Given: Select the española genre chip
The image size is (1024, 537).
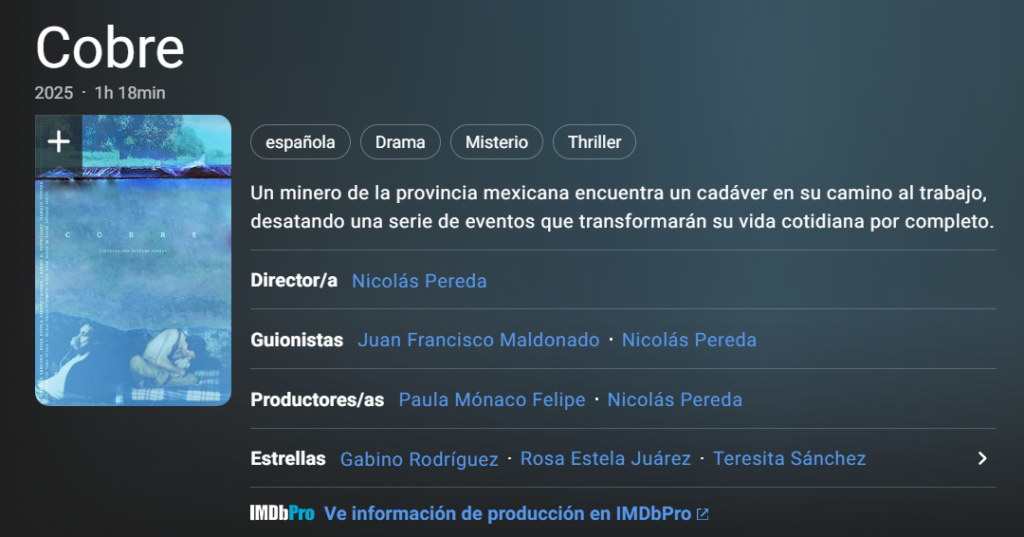Looking at the screenshot, I should click(x=300, y=142).
